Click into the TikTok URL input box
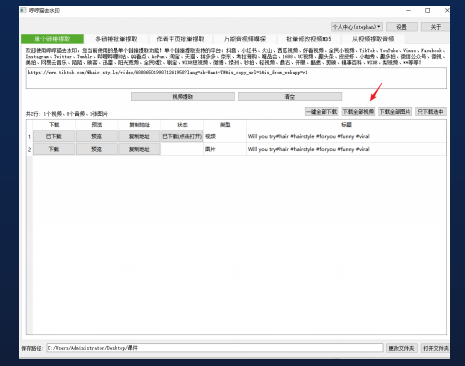This screenshot has width=465, height=366. click(x=236, y=78)
